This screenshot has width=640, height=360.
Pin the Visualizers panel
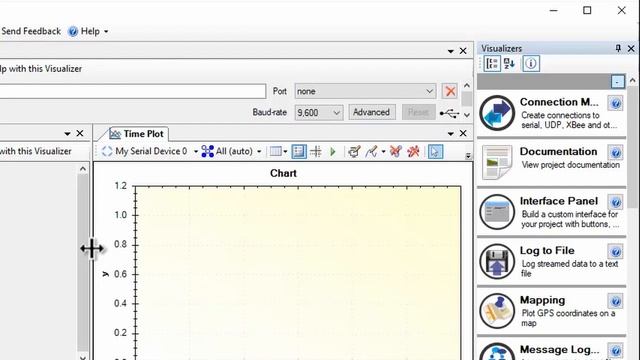(618, 48)
